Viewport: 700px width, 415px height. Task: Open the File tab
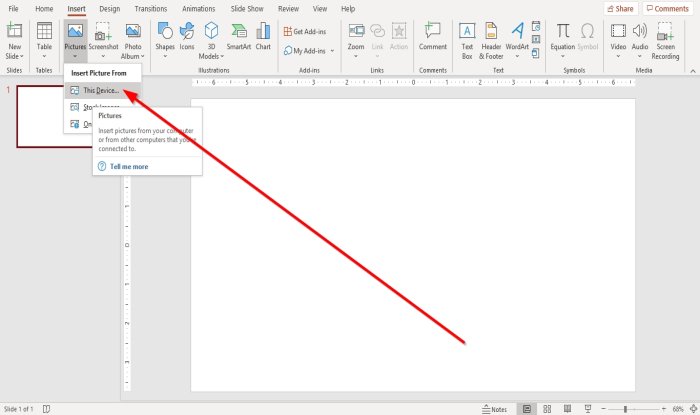pos(13,8)
